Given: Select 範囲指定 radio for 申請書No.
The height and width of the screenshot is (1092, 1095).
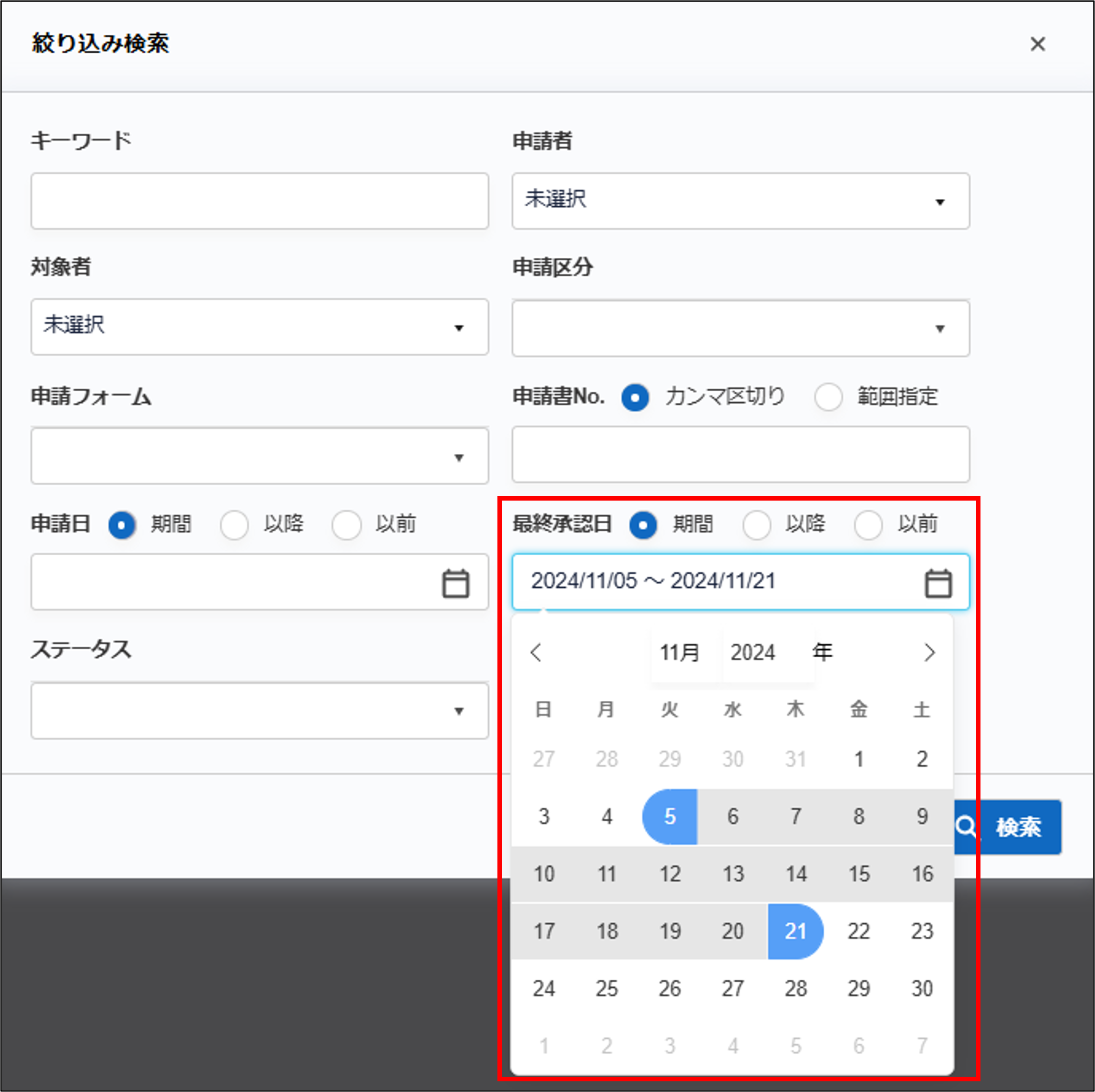Looking at the screenshot, I should coord(828,397).
